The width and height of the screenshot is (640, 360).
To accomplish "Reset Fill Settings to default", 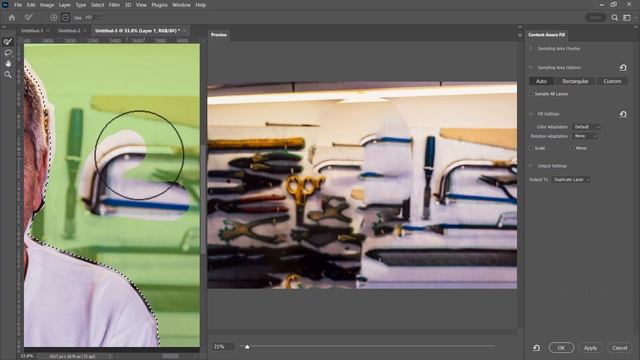I will [x=623, y=114].
